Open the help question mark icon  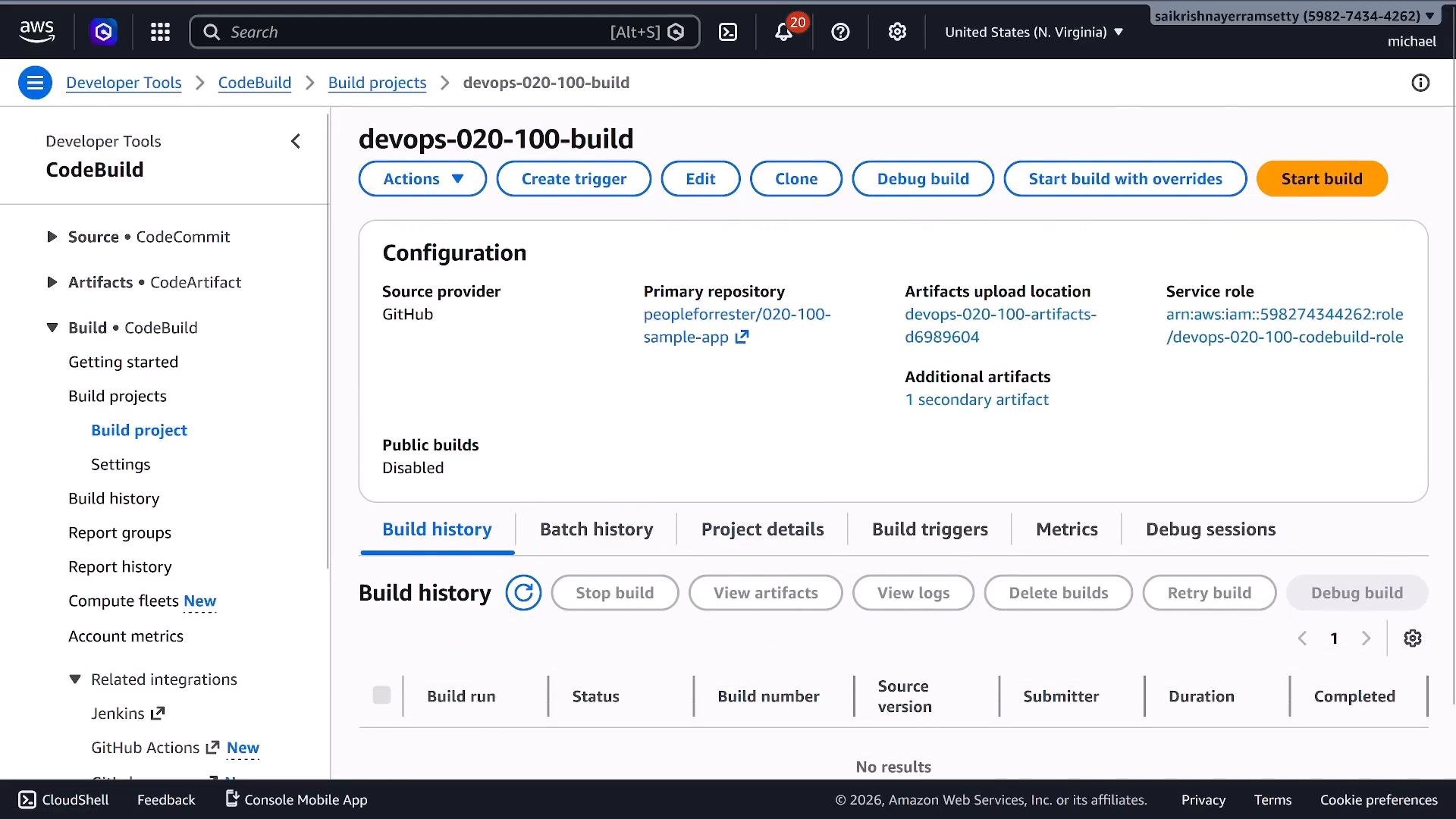point(840,32)
